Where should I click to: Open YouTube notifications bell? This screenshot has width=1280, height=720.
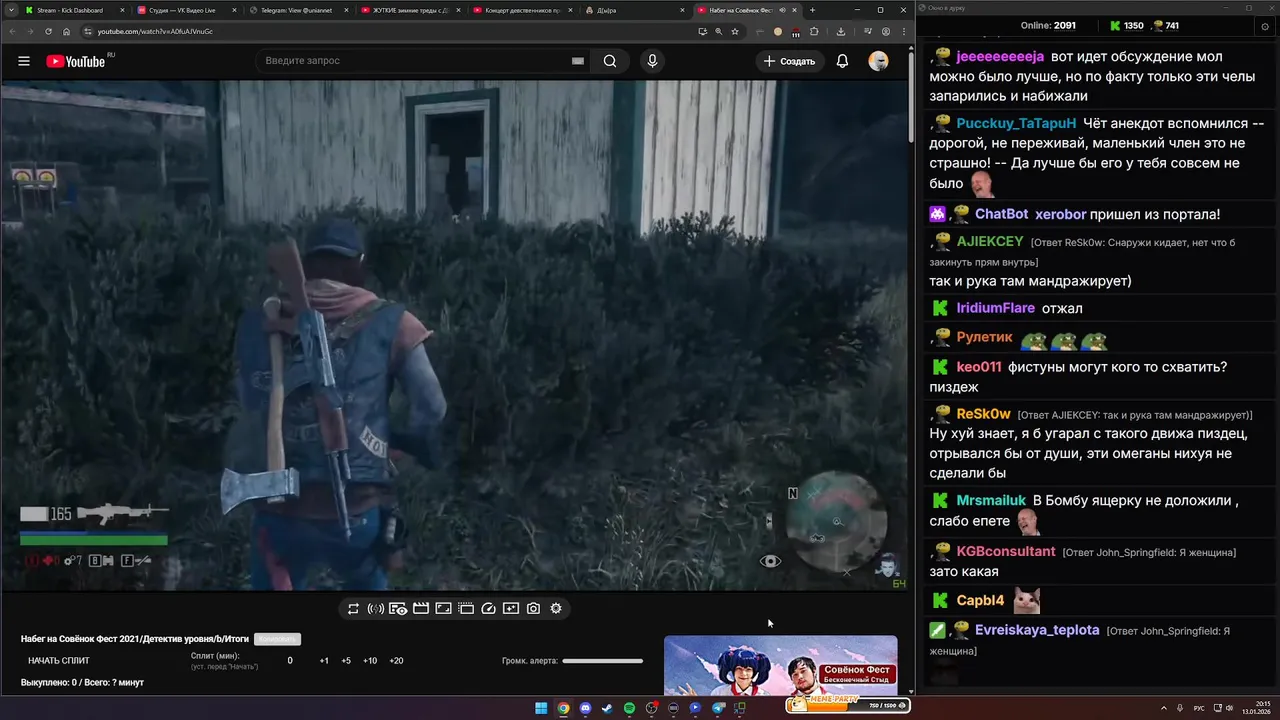coord(842,61)
